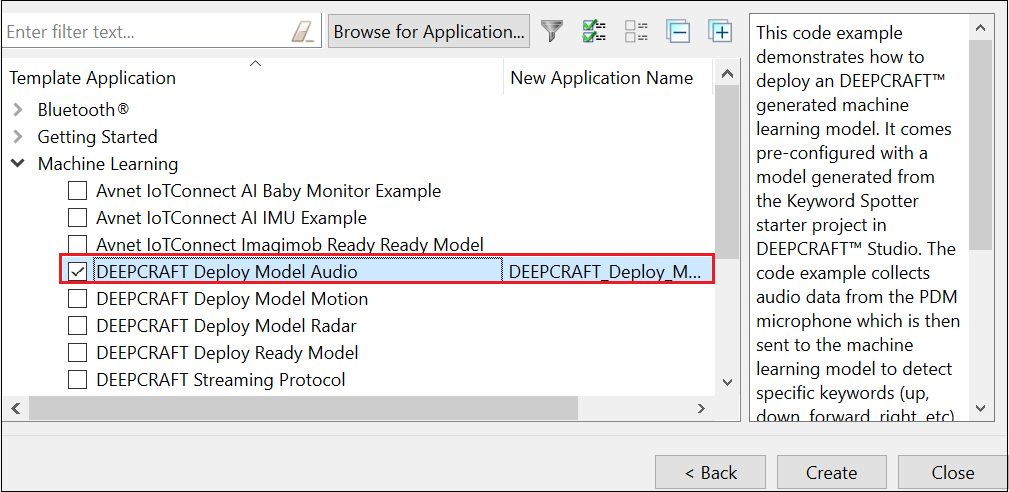This screenshot has height=492, width=1009.
Task: Select the Machine Learning tree label
Action: tap(108, 164)
